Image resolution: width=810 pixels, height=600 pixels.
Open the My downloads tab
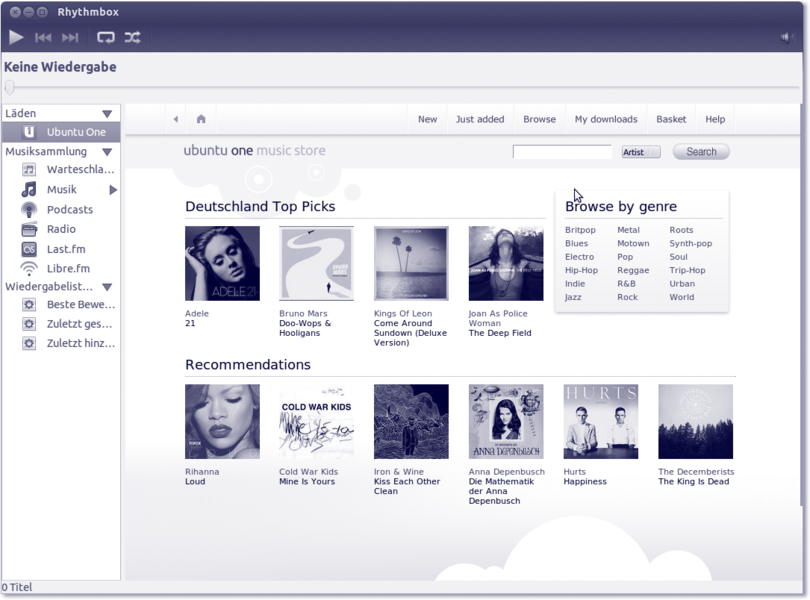tap(605, 119)
